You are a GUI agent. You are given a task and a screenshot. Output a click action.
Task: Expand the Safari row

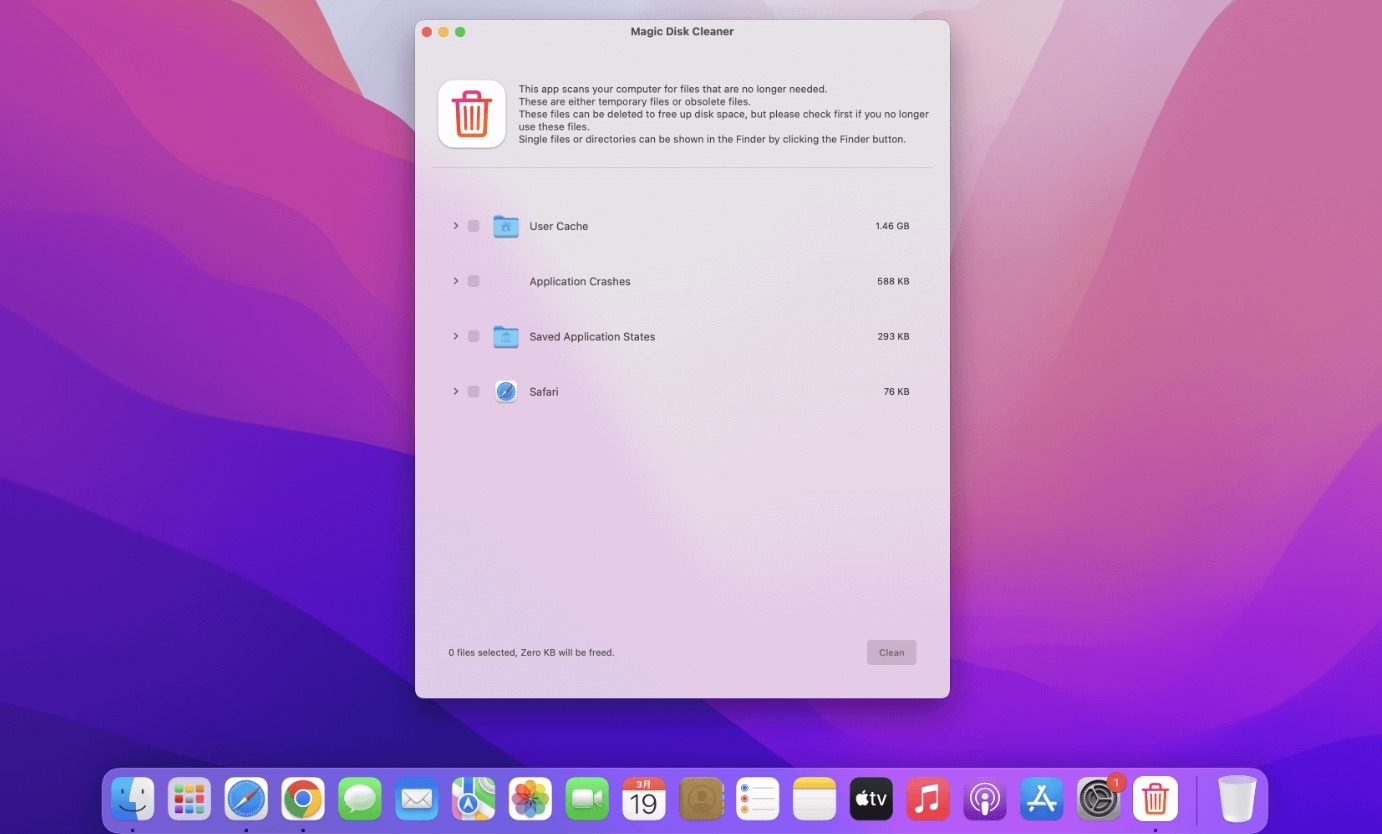456,392
